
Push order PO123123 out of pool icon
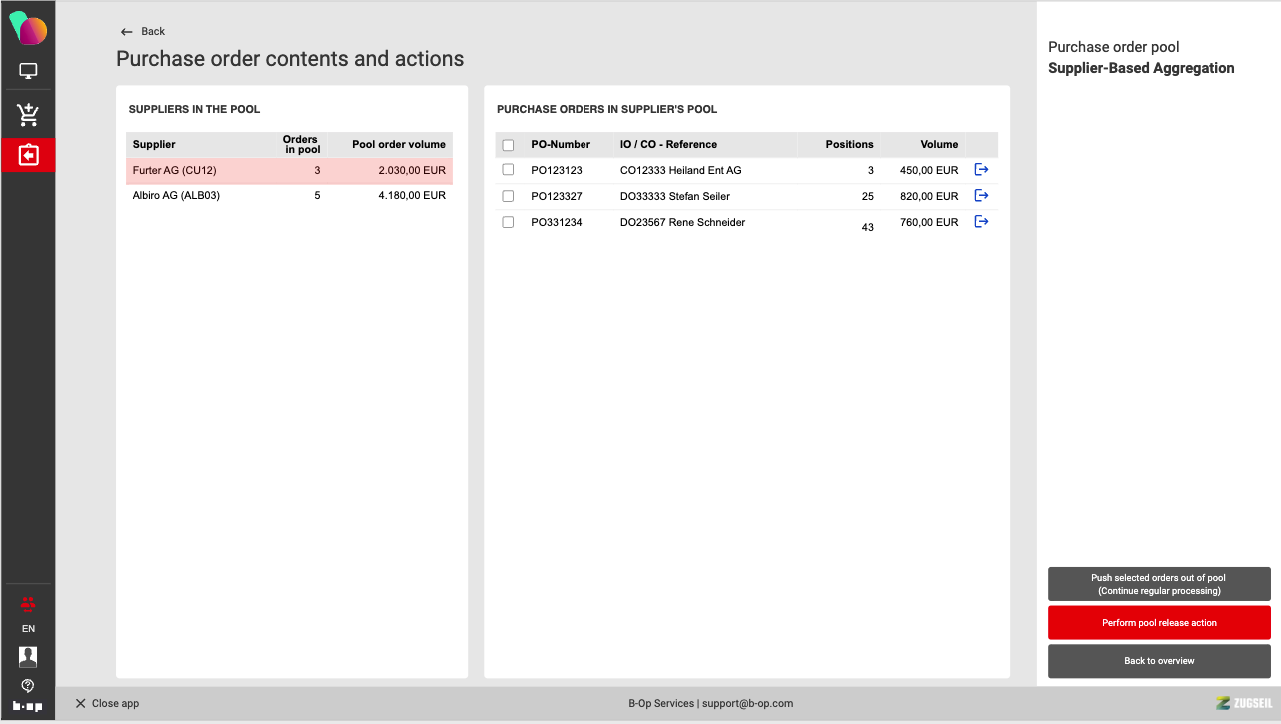point(981,170)
